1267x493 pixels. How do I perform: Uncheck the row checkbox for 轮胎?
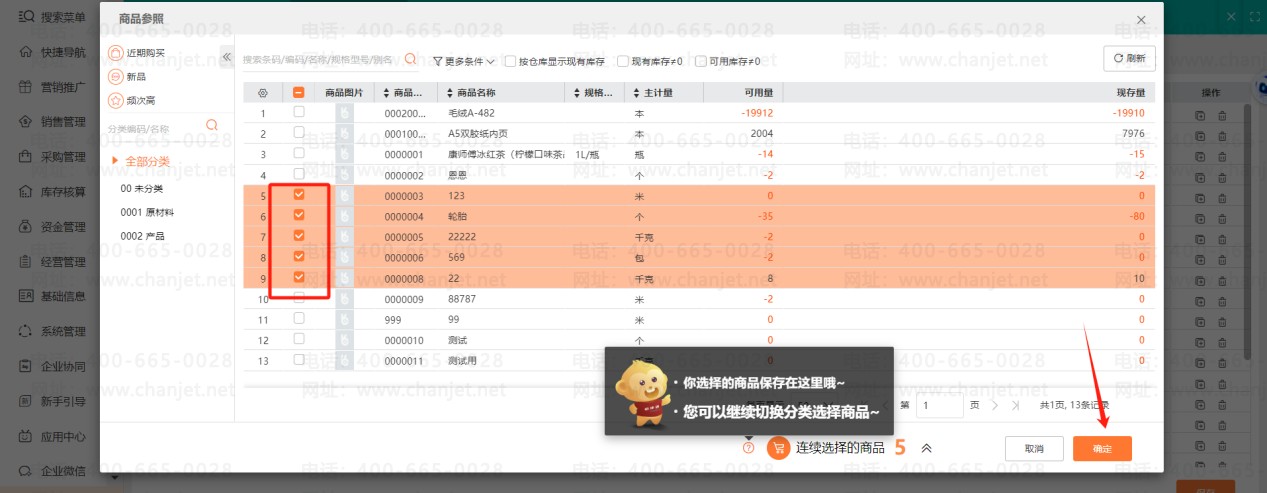tap(299, 215)
